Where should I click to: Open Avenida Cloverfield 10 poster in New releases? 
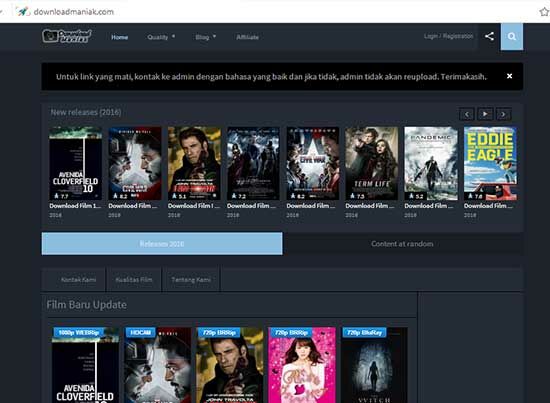point(75,163)
